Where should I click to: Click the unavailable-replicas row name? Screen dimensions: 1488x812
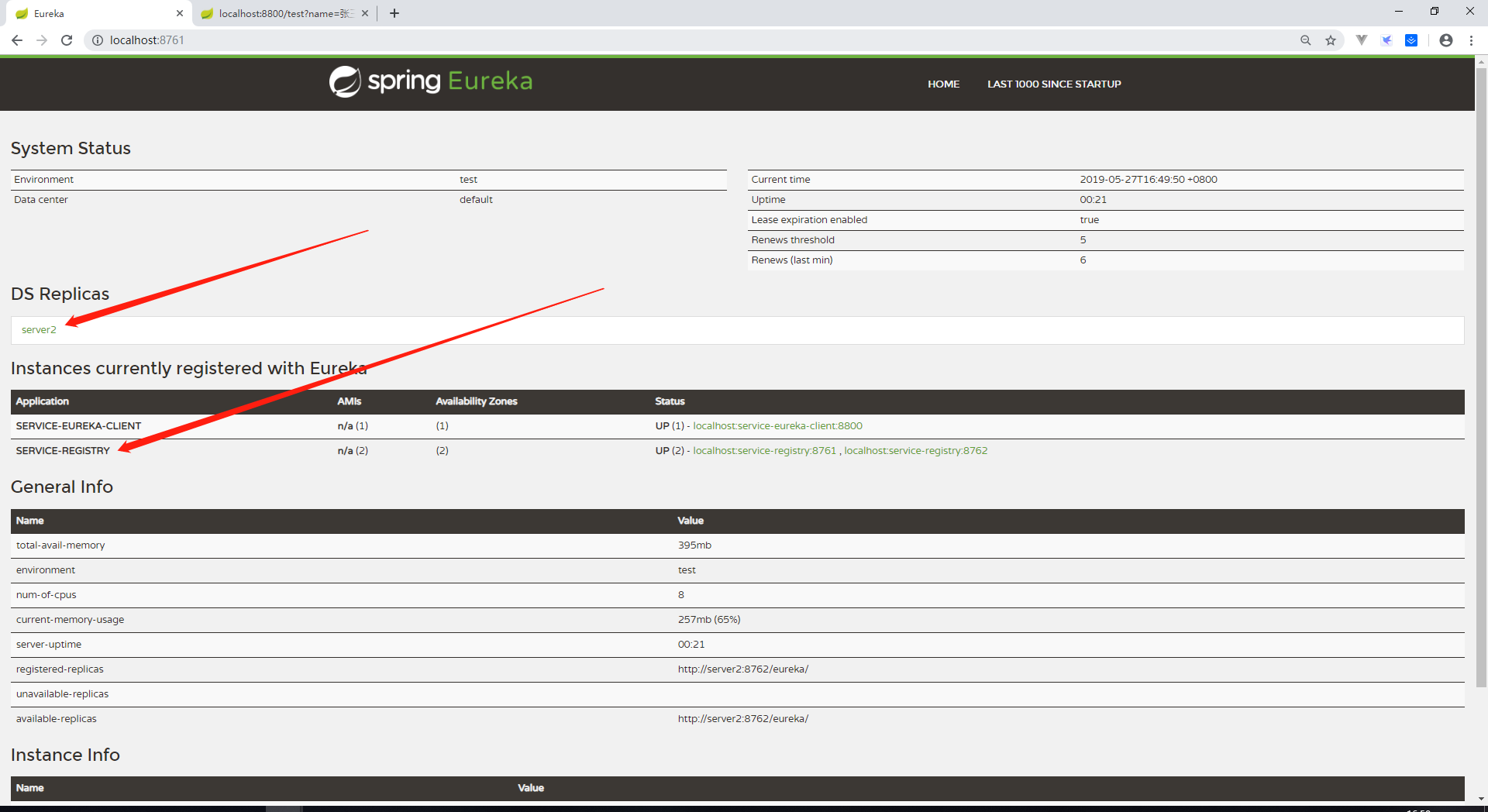click(x=62, y=694)
